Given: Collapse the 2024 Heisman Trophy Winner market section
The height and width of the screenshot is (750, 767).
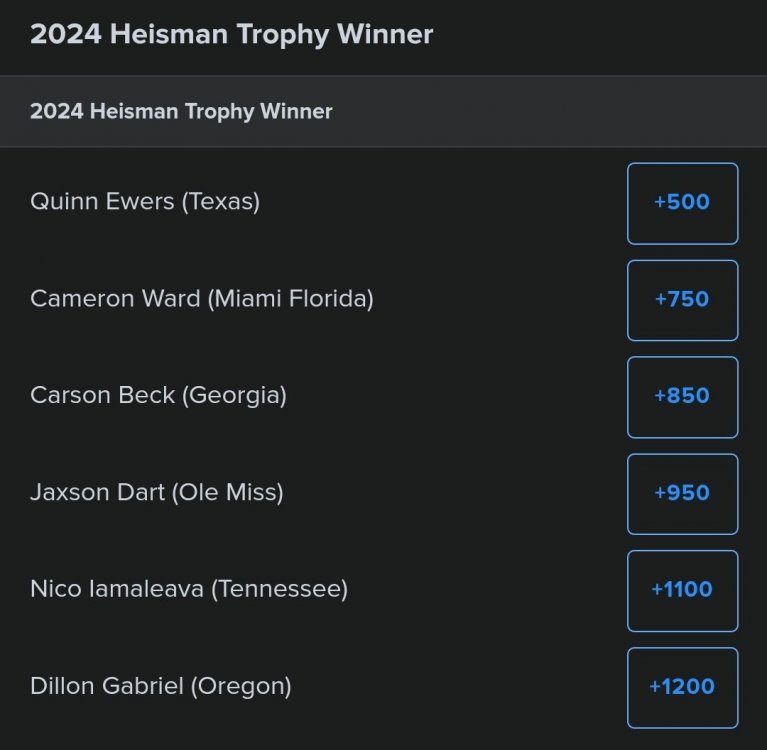Looking at the screenshot, I should click(181, 112).
